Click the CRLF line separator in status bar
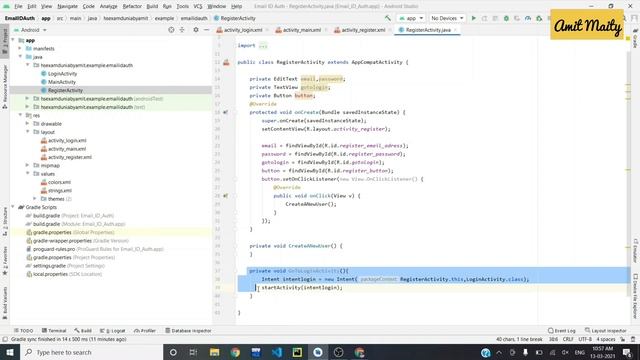Screen dimensions: 640x360 568,339
